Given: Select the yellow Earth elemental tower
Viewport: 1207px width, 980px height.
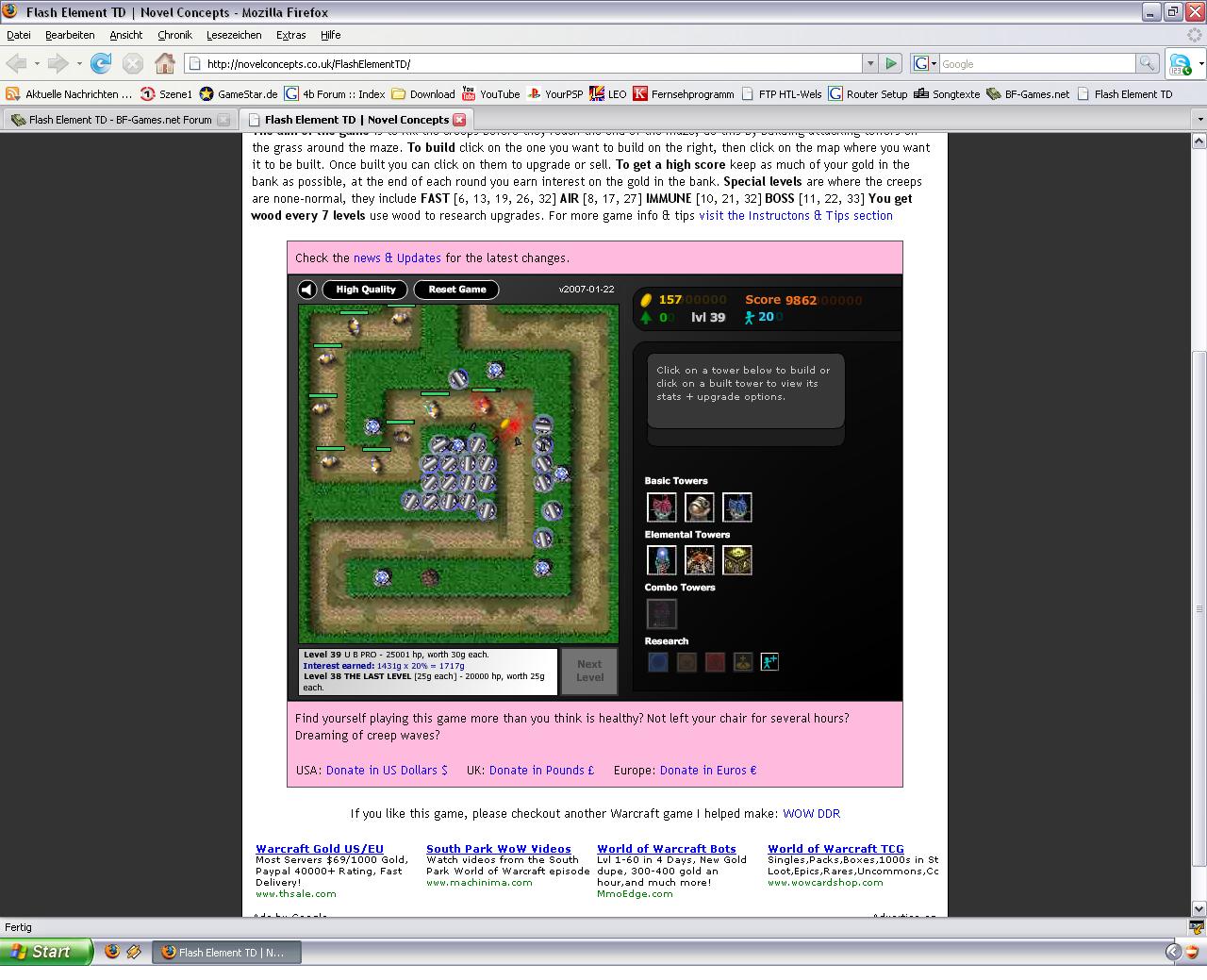Looking at the screenshot, I should click(737, 560).
